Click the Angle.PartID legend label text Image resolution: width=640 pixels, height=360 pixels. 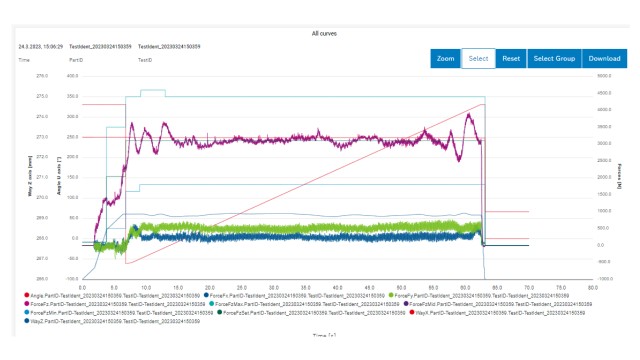pos(115,296)
